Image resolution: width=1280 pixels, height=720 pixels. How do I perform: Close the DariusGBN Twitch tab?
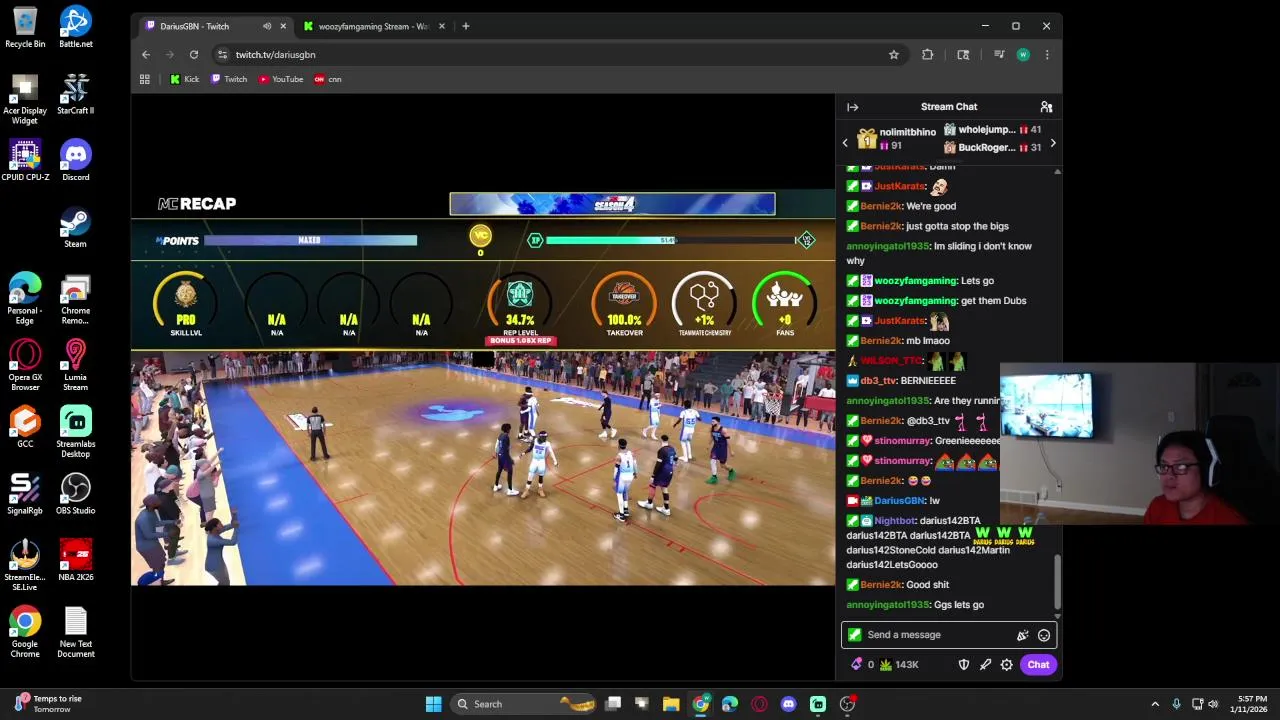point(283,26)
